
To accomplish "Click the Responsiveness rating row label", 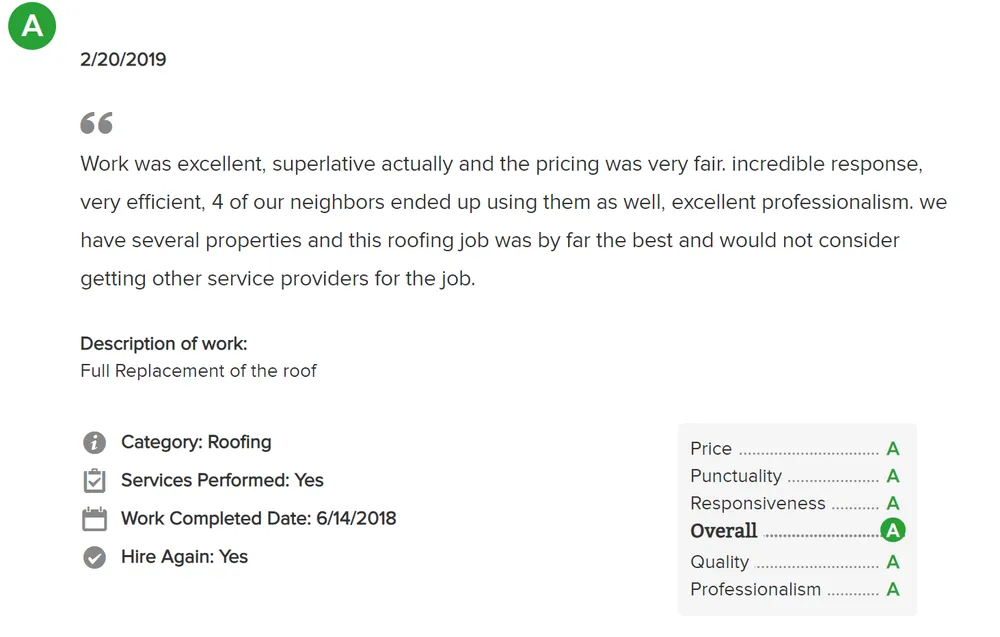I will [758, 503].
